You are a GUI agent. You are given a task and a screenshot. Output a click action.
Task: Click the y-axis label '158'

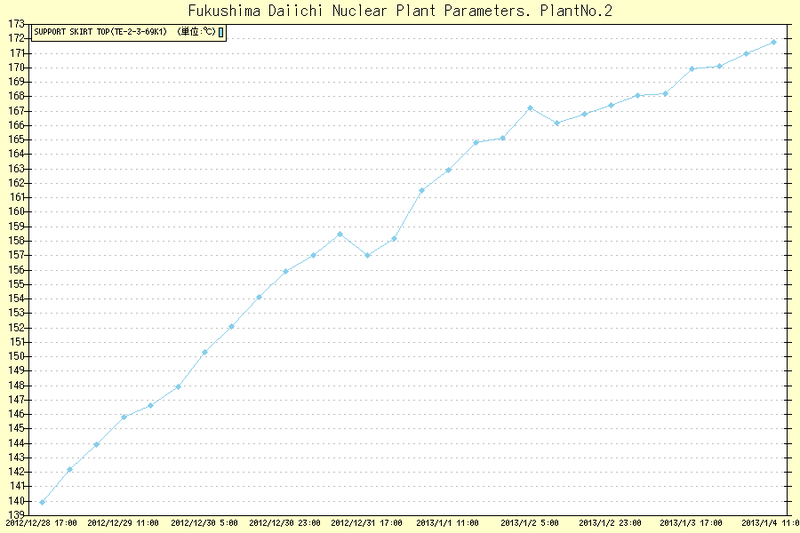click(16, 241)
